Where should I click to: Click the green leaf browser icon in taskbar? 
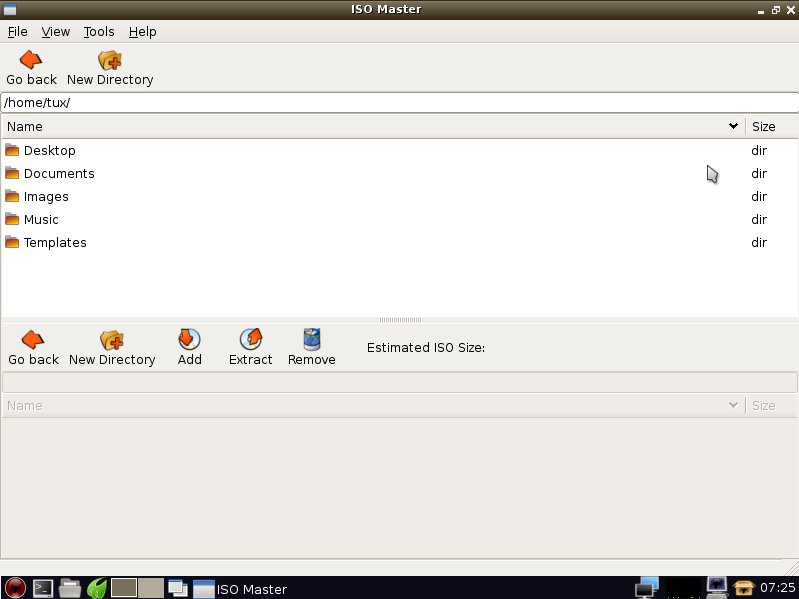pyautogui.click(x=97, y=589)
